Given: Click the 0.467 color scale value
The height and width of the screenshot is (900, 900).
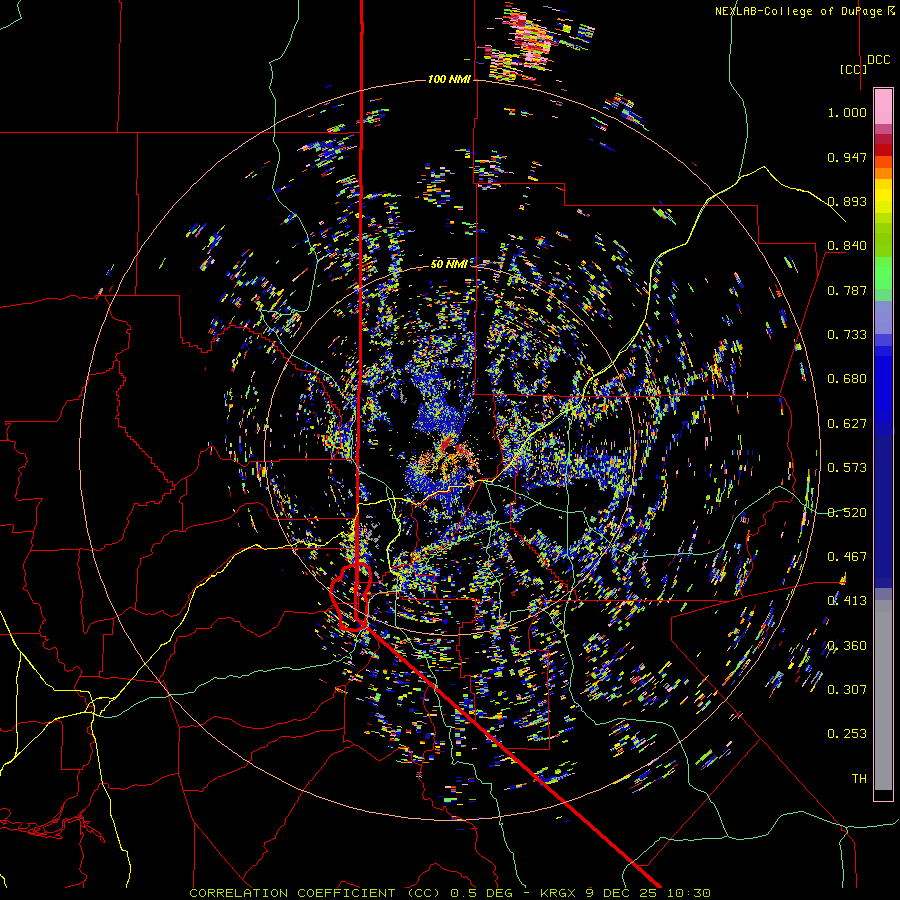Looking at the screenshot, I should click(847, 557).
